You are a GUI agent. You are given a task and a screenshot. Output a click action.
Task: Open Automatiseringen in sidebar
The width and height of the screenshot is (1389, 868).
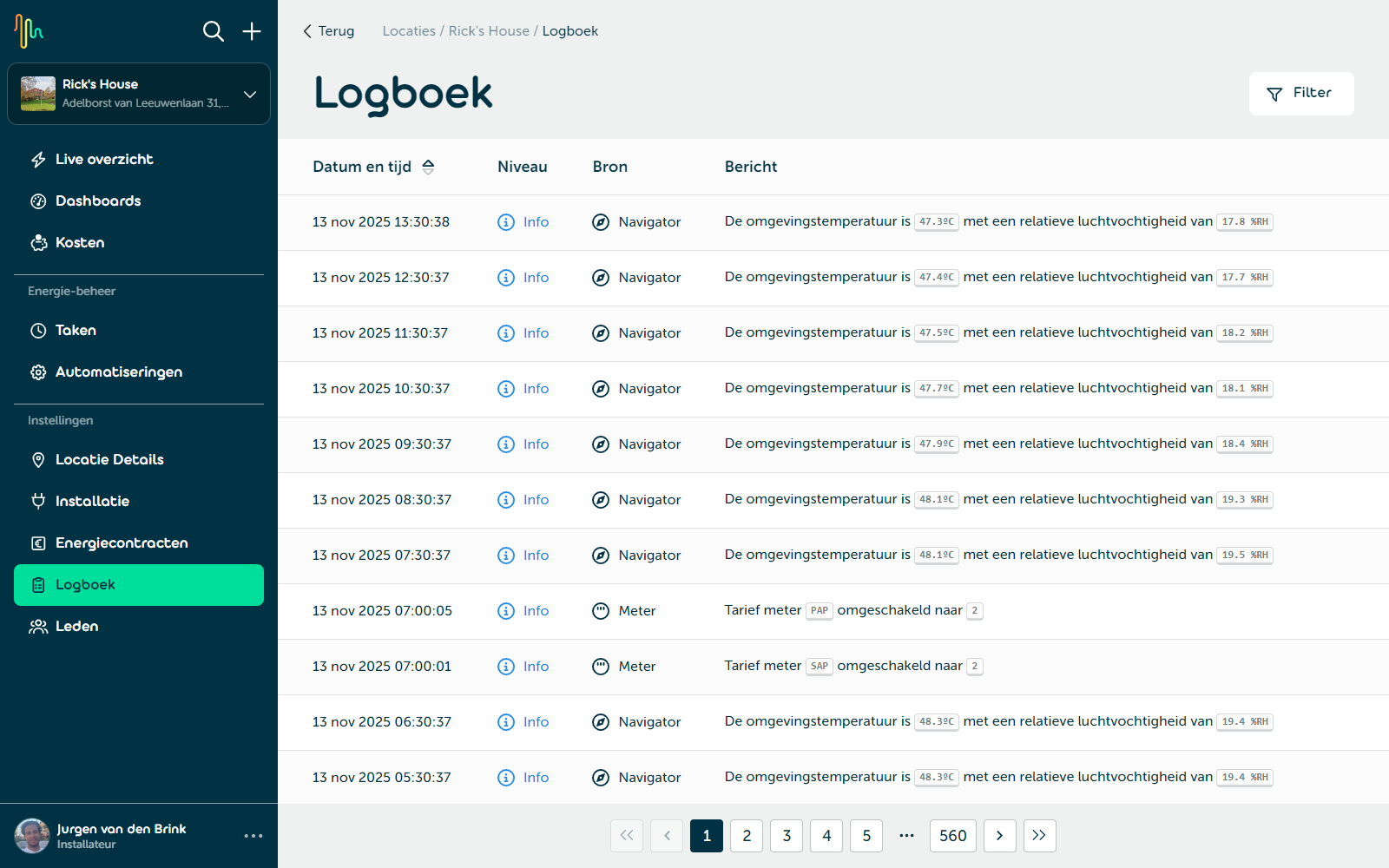pyautogui.click(x=139, y=372)
